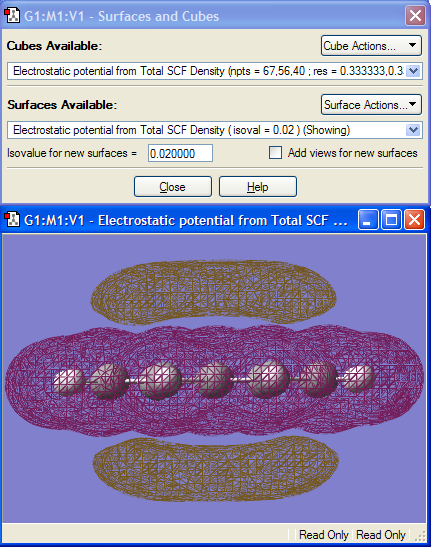Viewport: 431px width, 547px height.
Task: Enable Add views for new surfaces
Action: click(x=275, y=153)
